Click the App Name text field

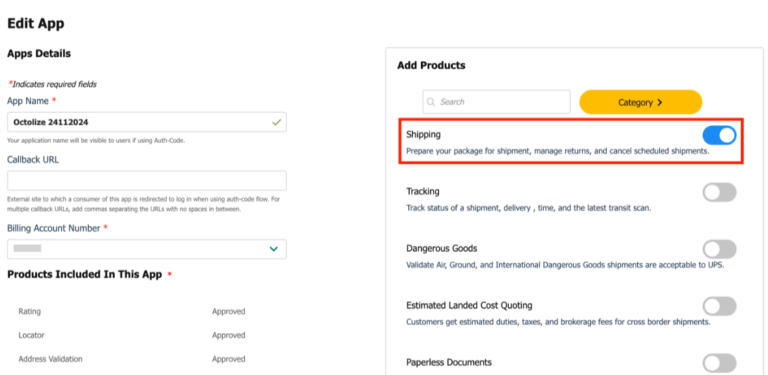(147, 122)
